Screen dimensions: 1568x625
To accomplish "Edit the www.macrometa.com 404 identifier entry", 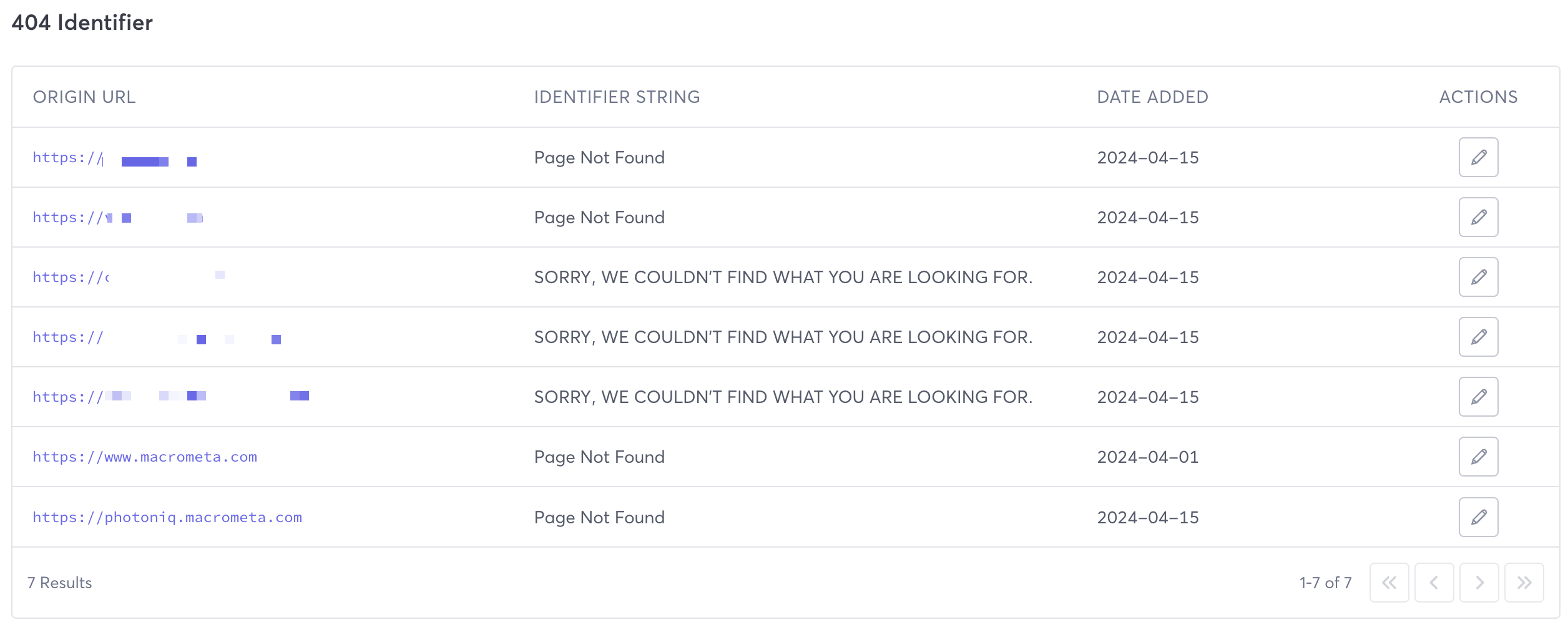I will tap(1479, 457).
